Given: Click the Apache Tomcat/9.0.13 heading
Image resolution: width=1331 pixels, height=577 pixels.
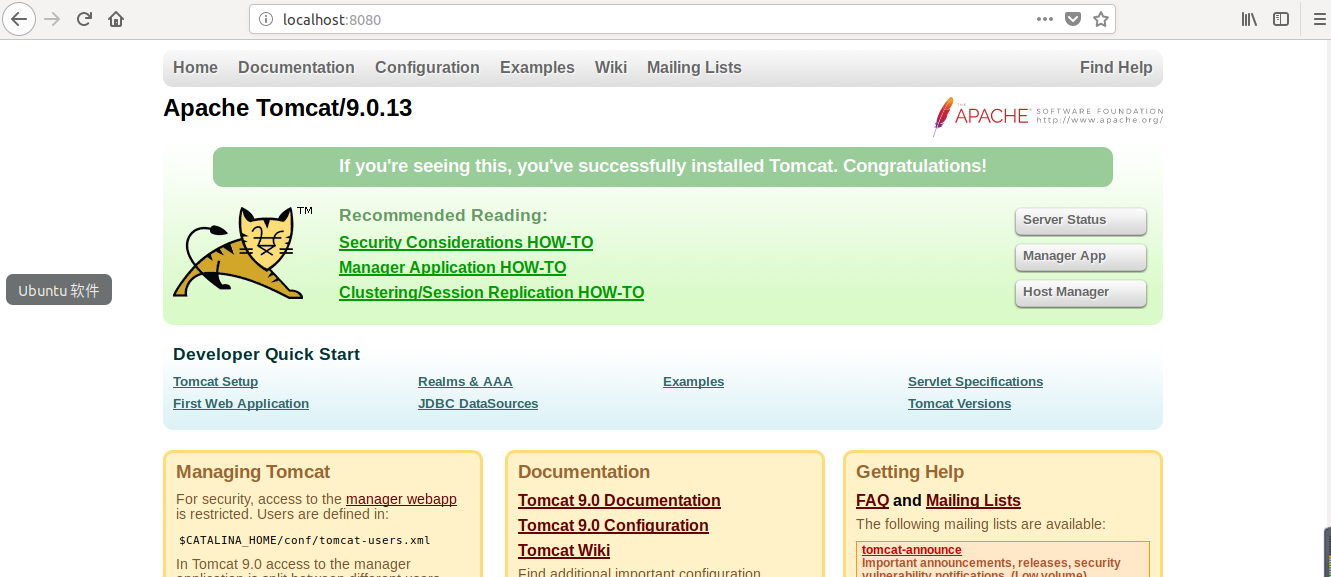Looking at the screenshot, I should (288, 108).
